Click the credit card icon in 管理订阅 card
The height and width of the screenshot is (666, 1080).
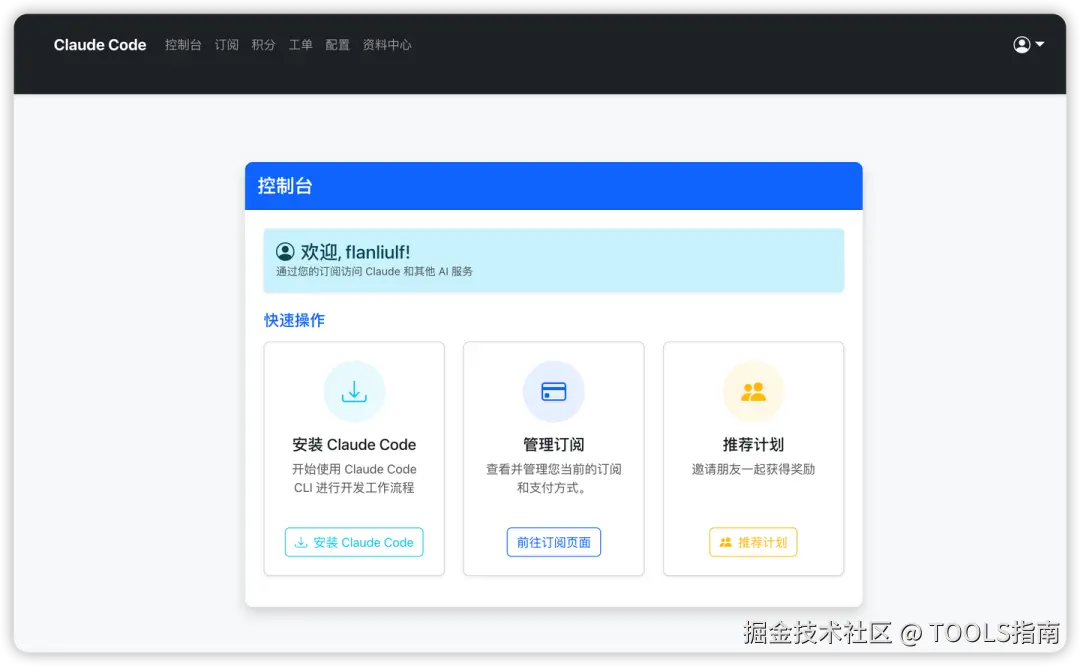coord(554,391)
